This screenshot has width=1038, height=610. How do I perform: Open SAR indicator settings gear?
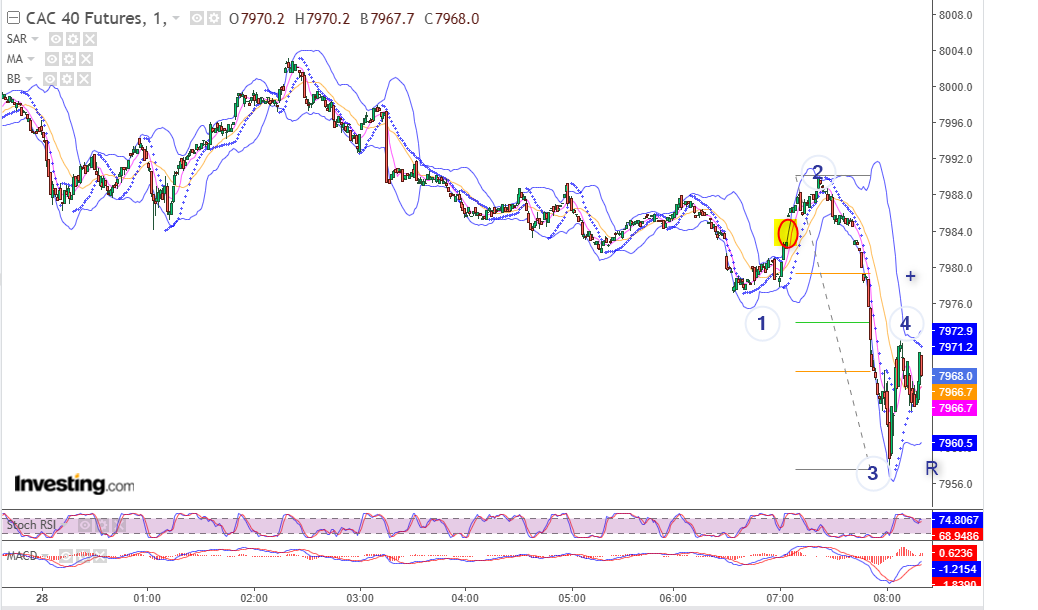(73, 39)
